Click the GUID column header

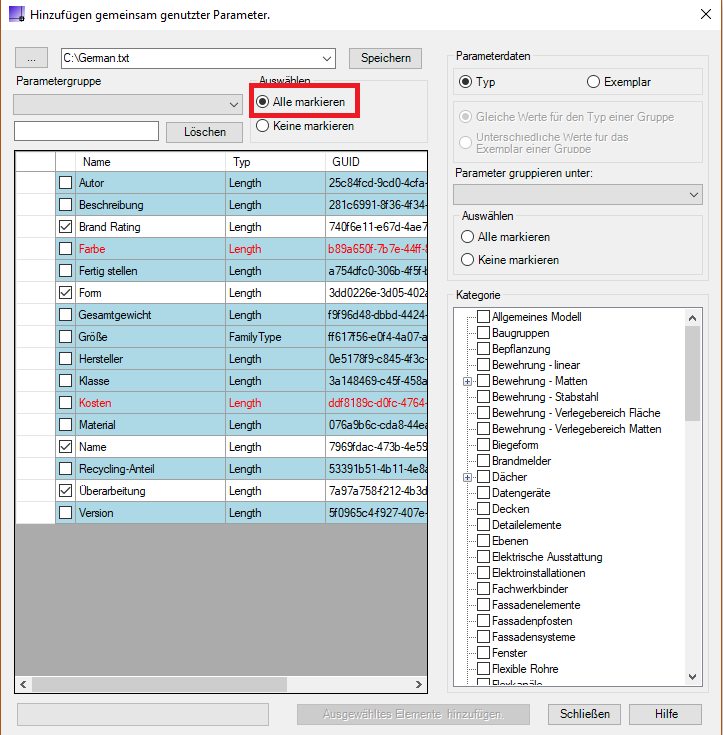[376, 162]
